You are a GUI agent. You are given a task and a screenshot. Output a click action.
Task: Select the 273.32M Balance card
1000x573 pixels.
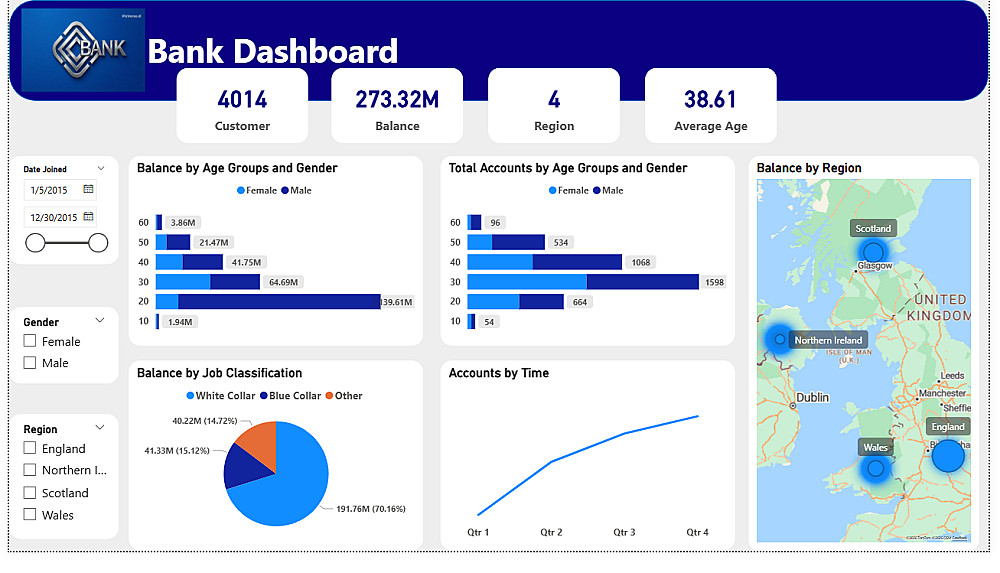point(397,106)
